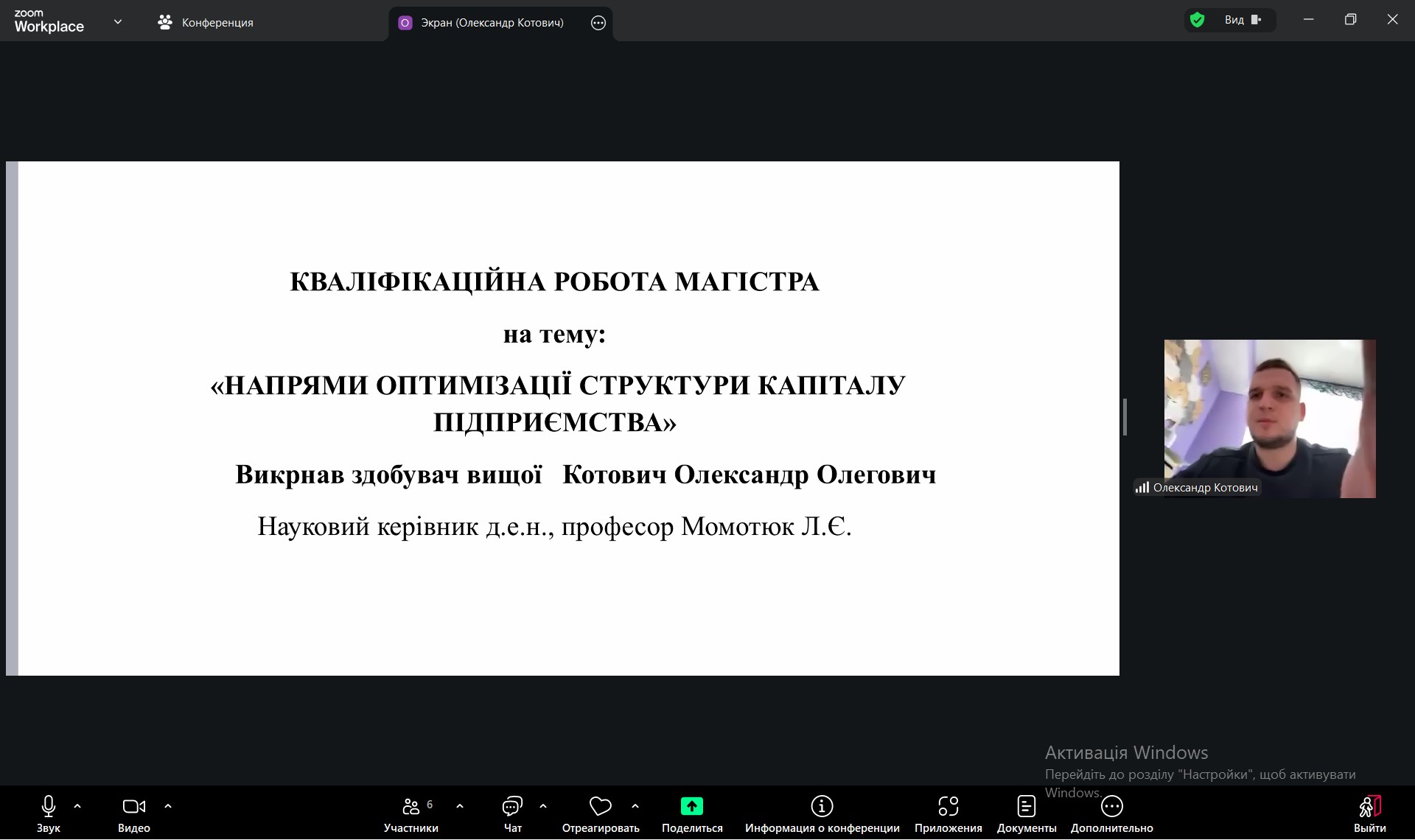Viewport: 1415px width, 840px height.
Task: Open the Участники participants panel
Action: (411, 807)
